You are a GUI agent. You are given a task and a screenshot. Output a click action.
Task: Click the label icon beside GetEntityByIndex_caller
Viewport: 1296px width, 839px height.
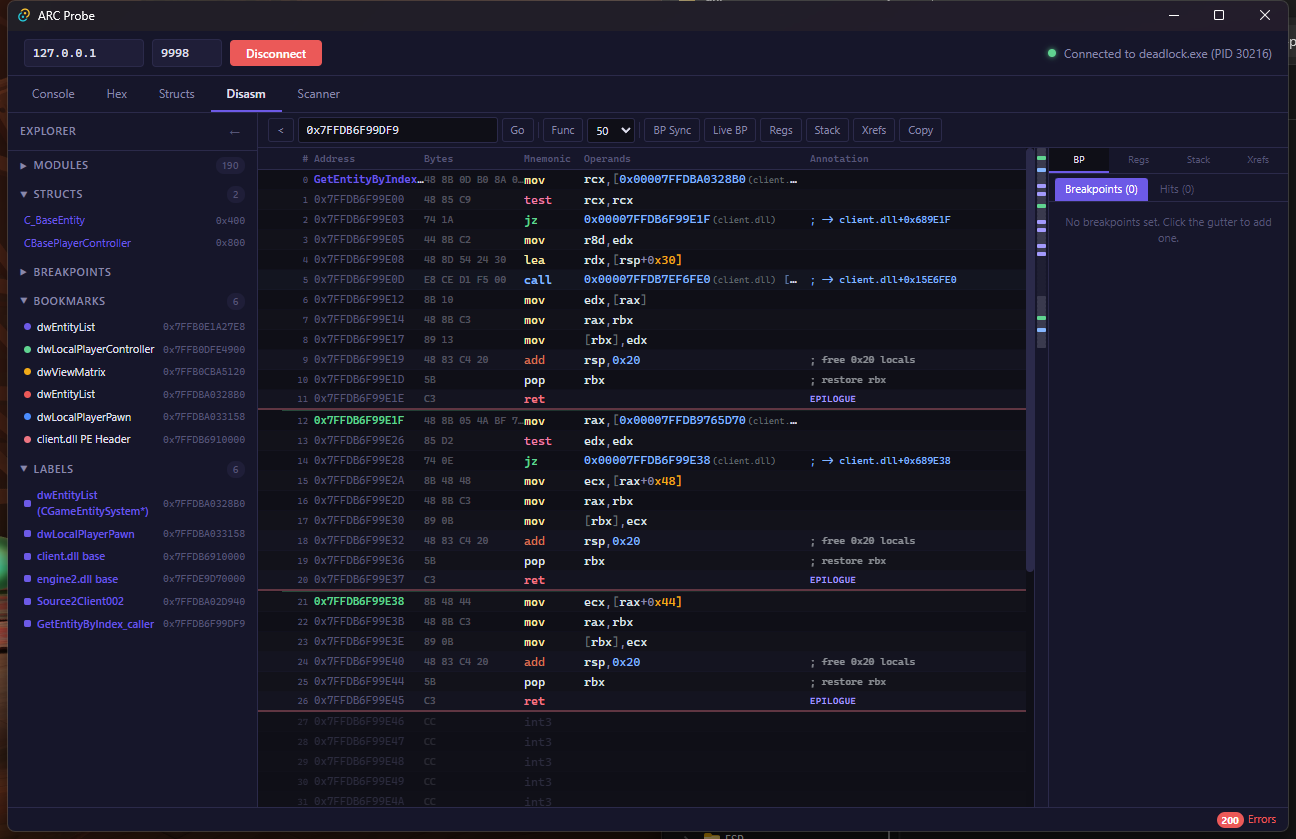(27, 624)
